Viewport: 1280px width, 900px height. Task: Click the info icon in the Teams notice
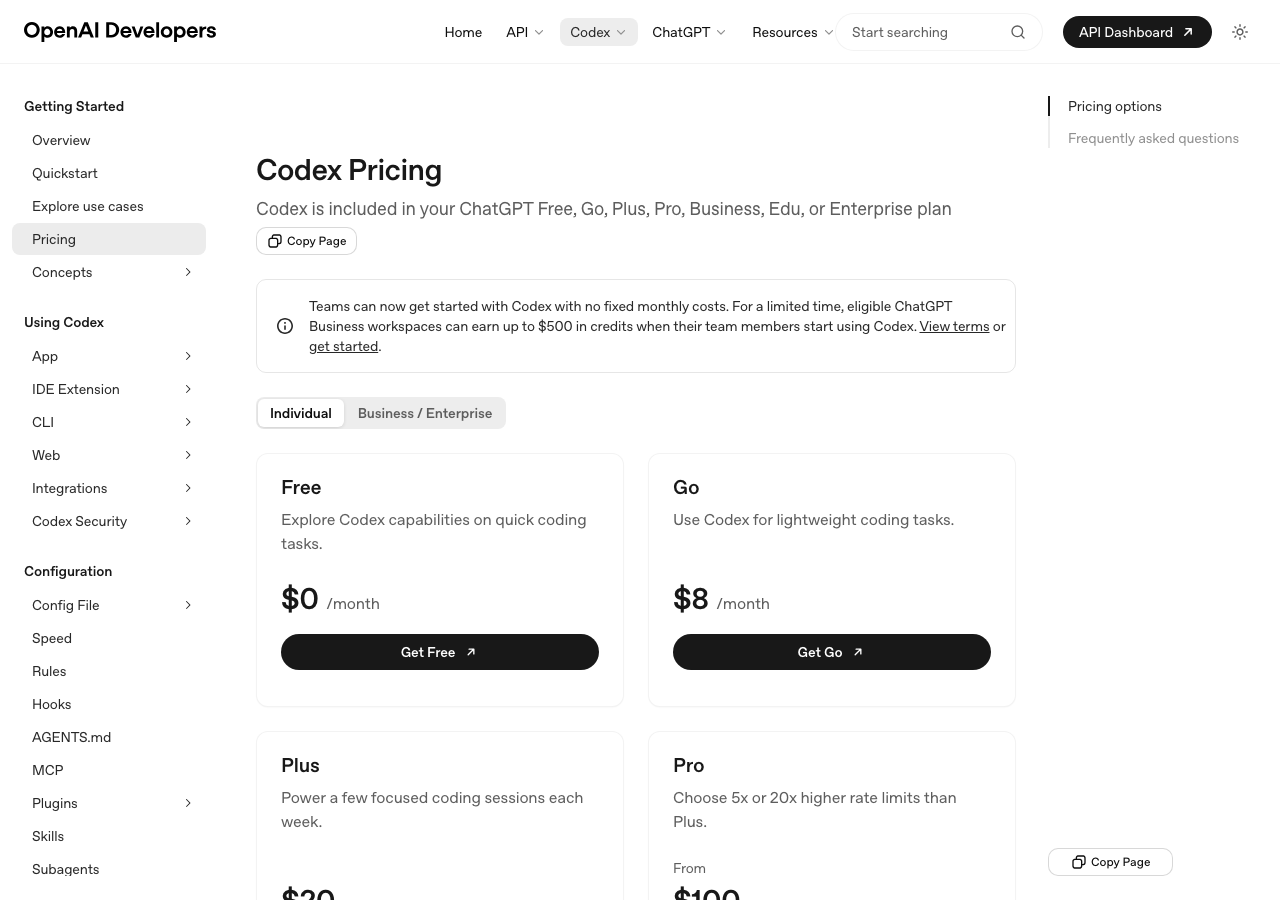pos(285,326)
